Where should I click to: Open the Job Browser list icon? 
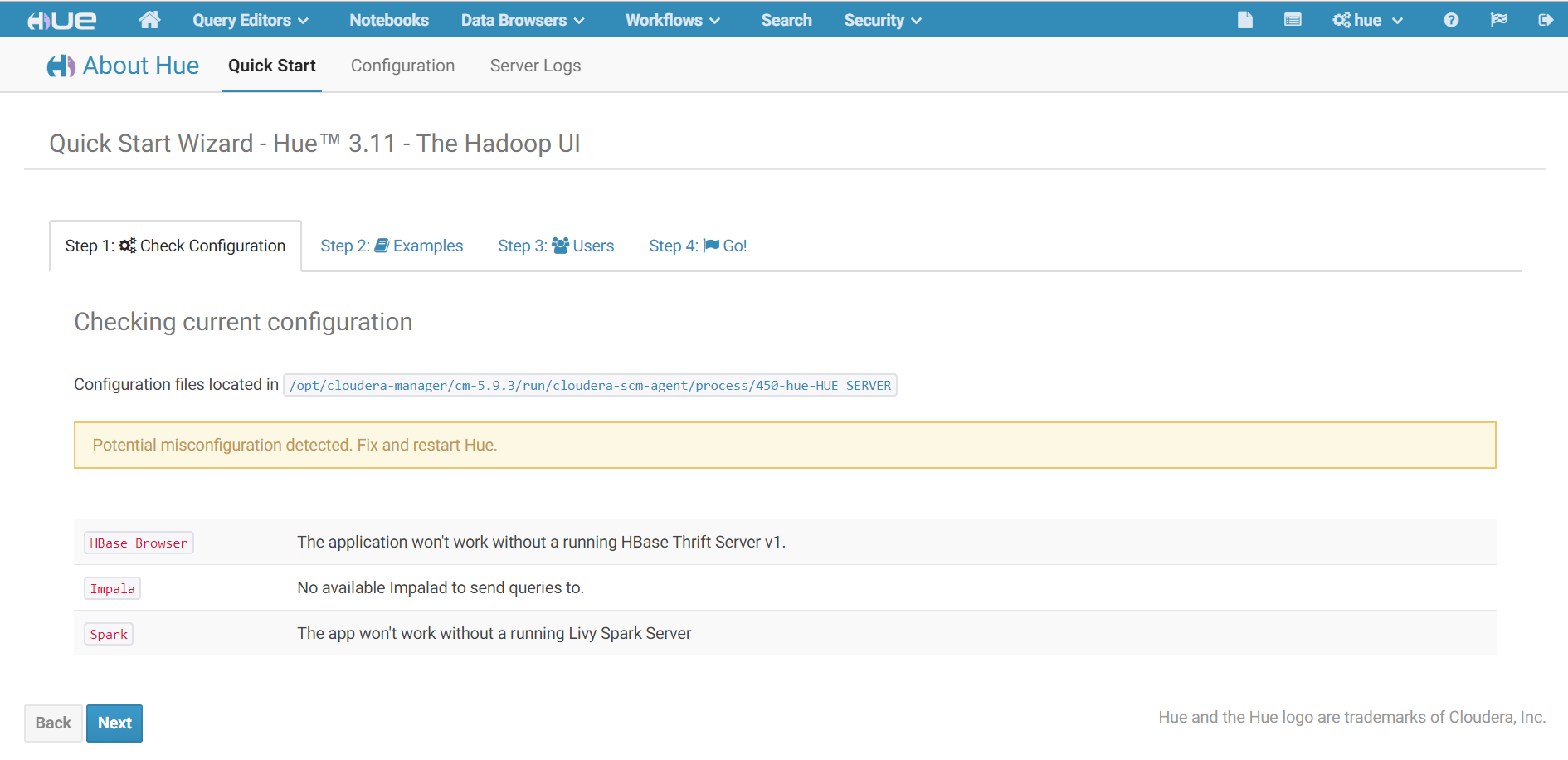(1293, 20)
